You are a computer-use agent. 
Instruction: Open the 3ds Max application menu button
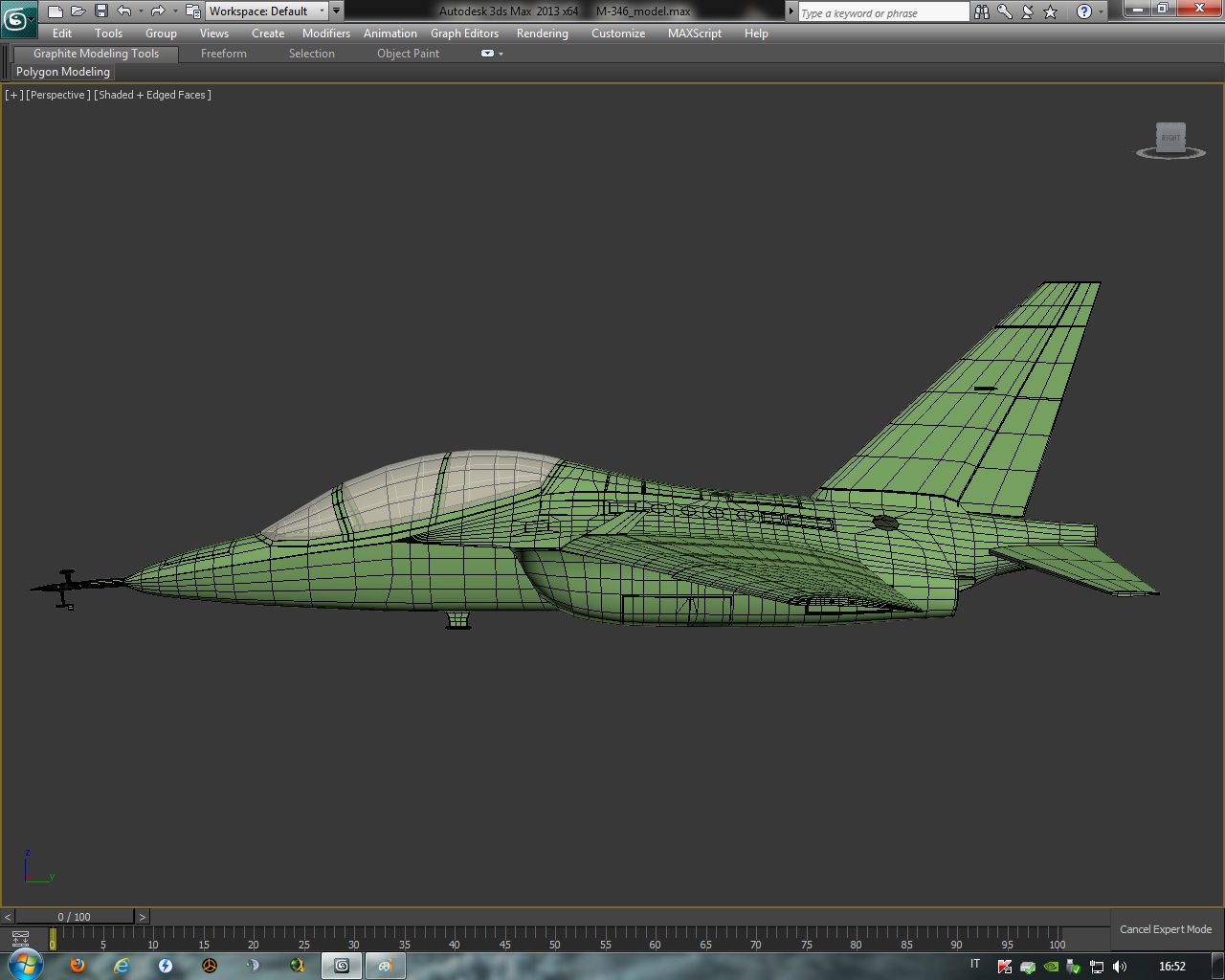pyautogui.click(x=18, y=18)
